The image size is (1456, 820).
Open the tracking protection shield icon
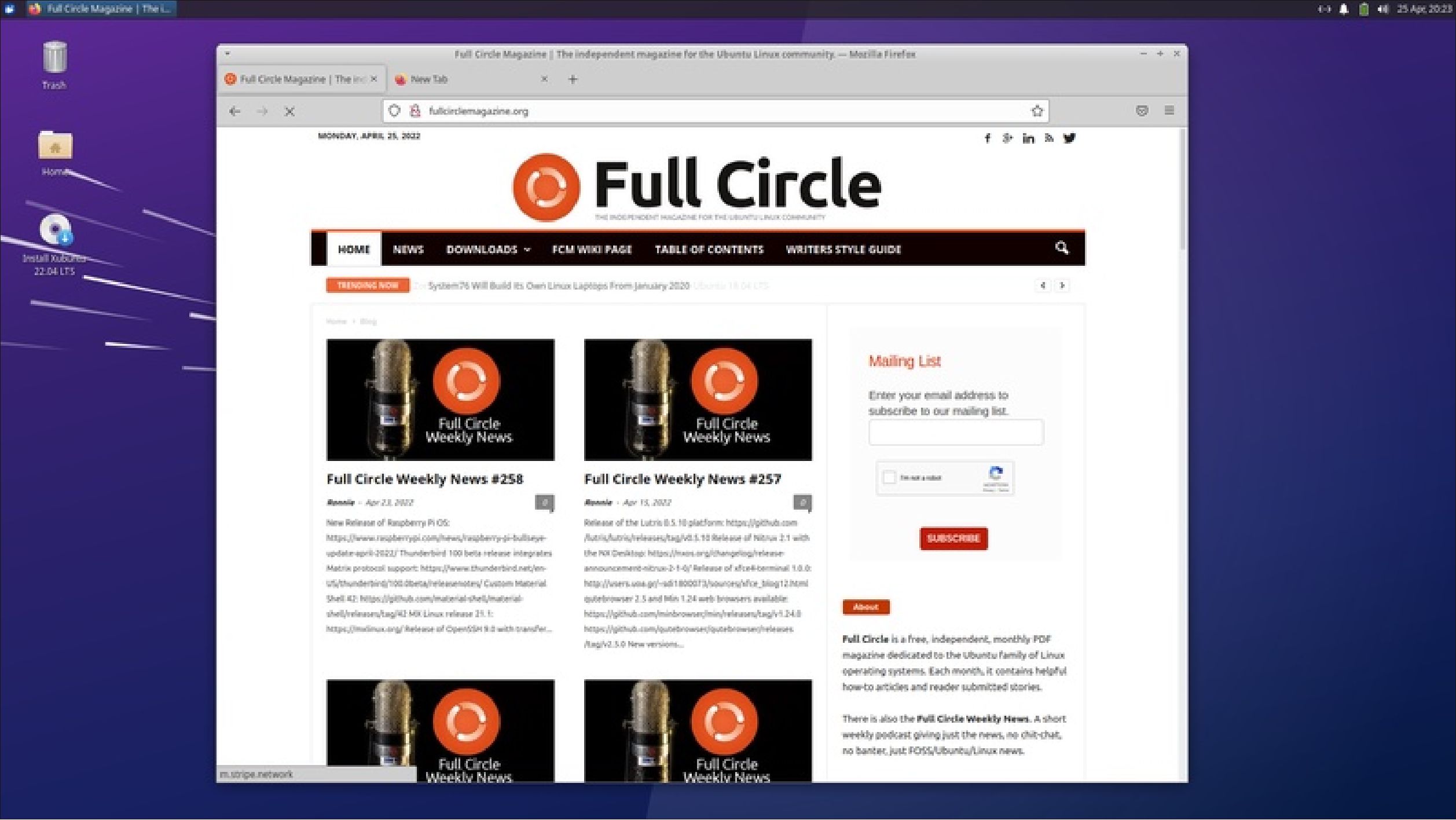pyautogui.click(x=394, y=111)
